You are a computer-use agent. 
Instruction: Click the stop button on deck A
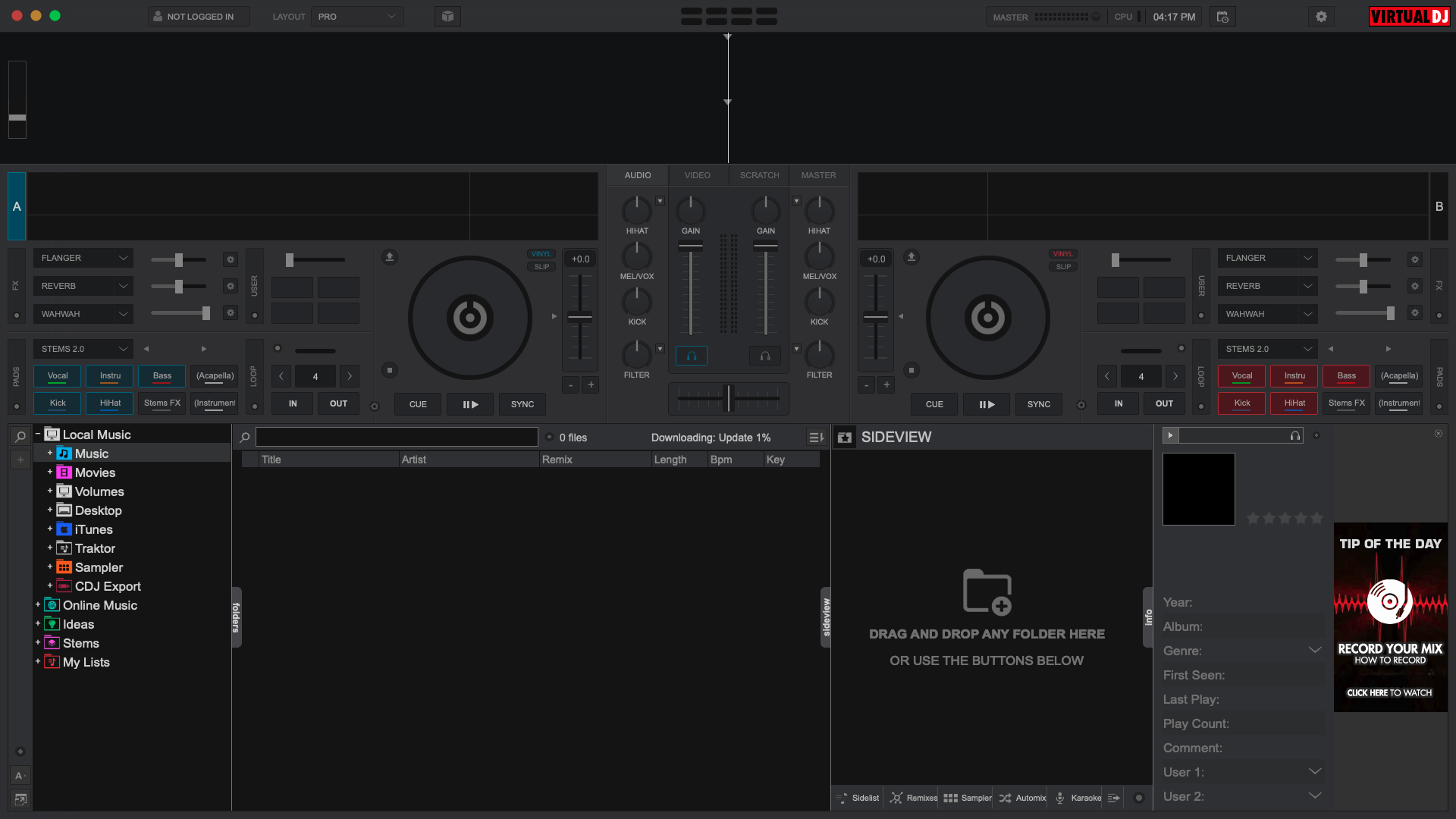coord(390,370)
